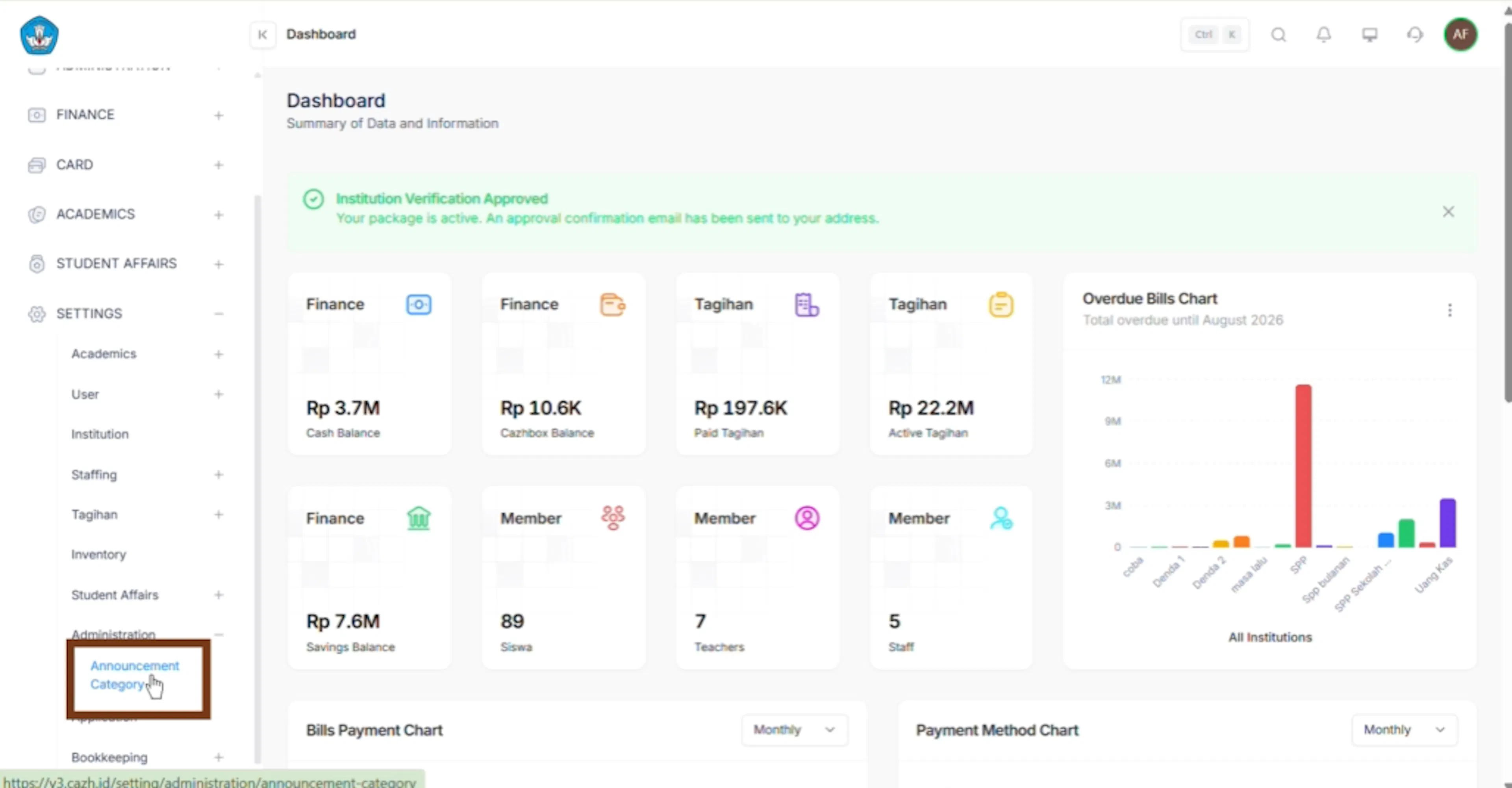Click the Academics sidebar icon
Image resolution: width=1512 pixels, height=788 pixels.
point(36,214)
